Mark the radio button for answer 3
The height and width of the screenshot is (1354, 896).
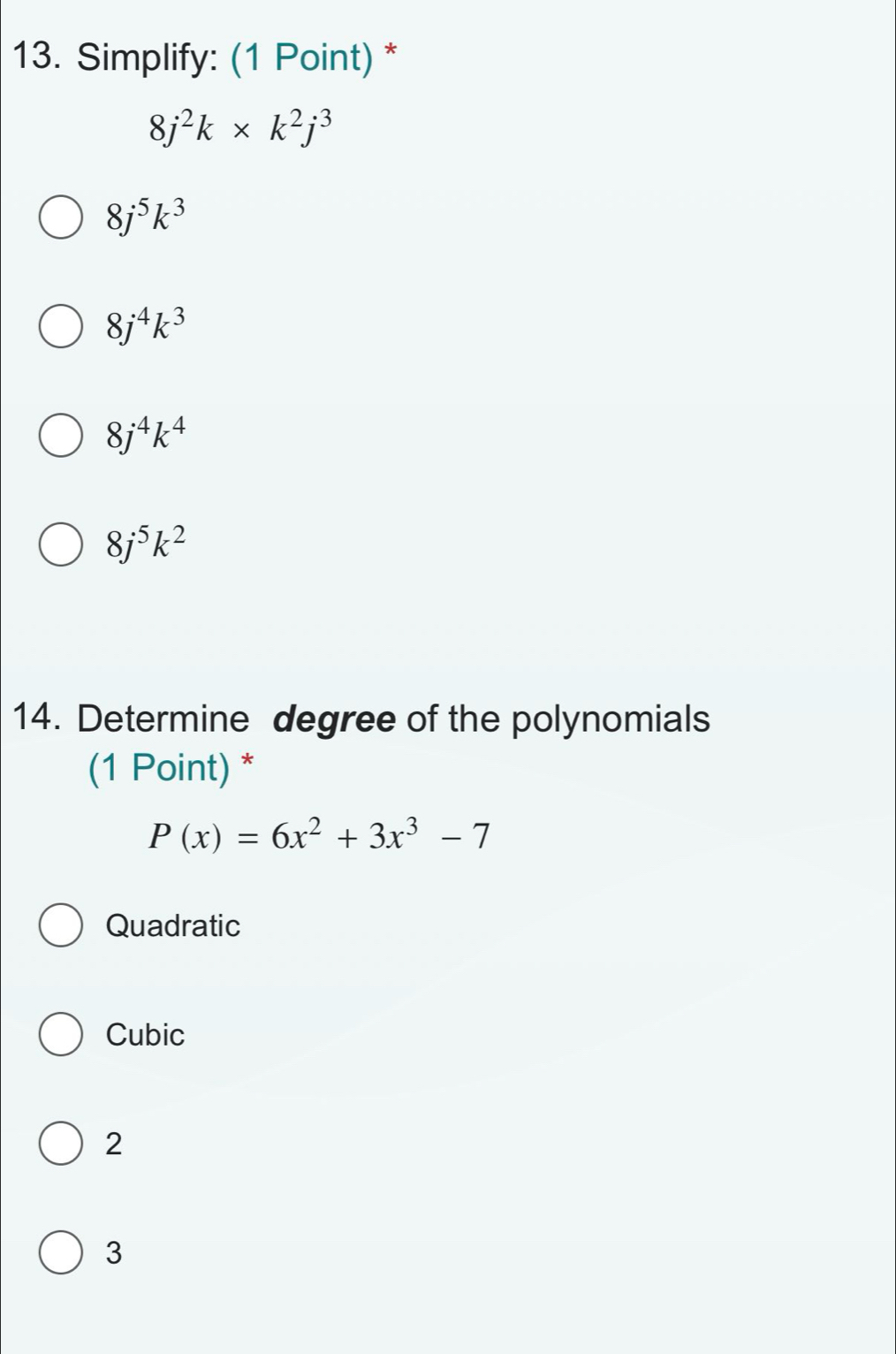pos(60,1253)
